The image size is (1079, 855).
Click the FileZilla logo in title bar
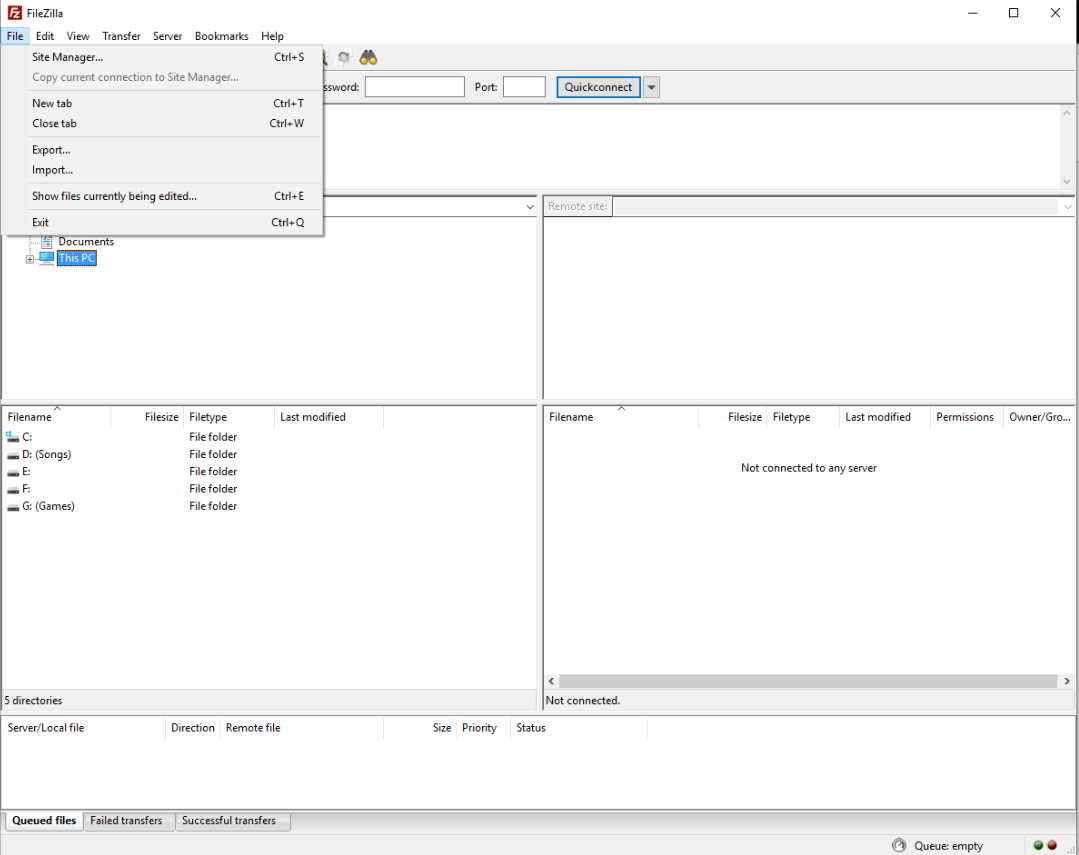[14, 13]
